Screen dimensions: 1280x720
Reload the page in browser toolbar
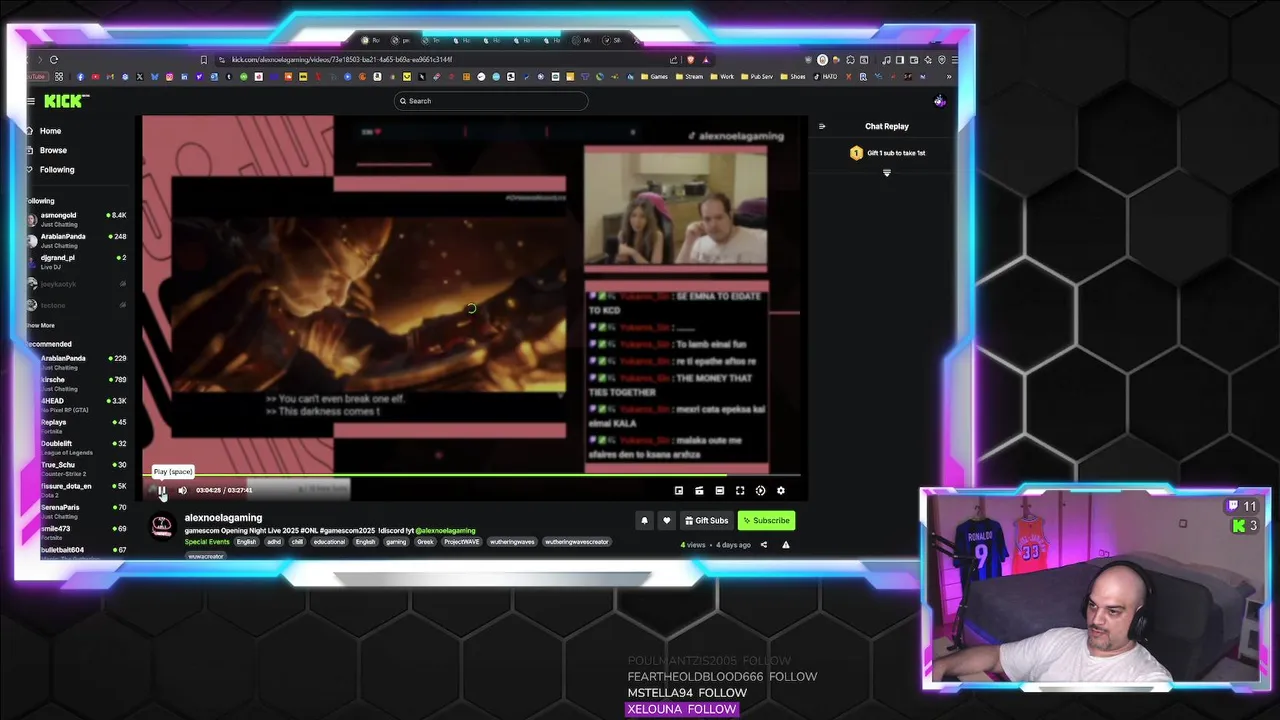tap(54, 59)
